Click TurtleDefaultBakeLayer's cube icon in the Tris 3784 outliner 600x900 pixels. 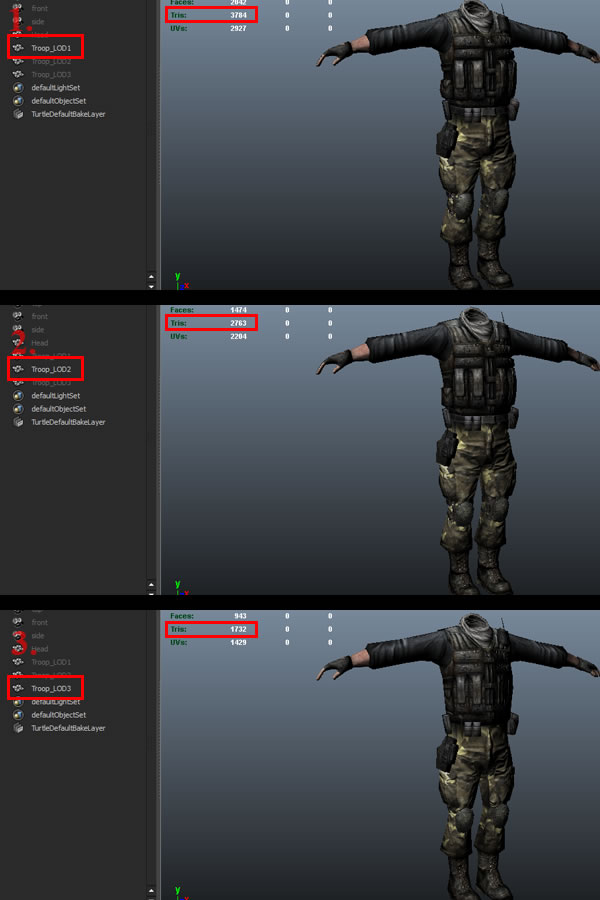click(x=18, y=114)
